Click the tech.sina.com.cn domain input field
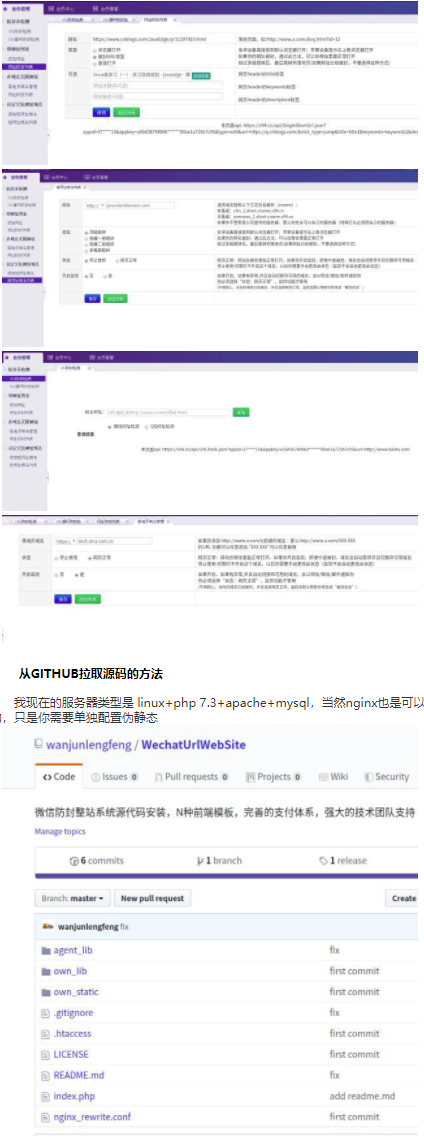The height and width of the screenshot is (1137, 424). point(115,540)
